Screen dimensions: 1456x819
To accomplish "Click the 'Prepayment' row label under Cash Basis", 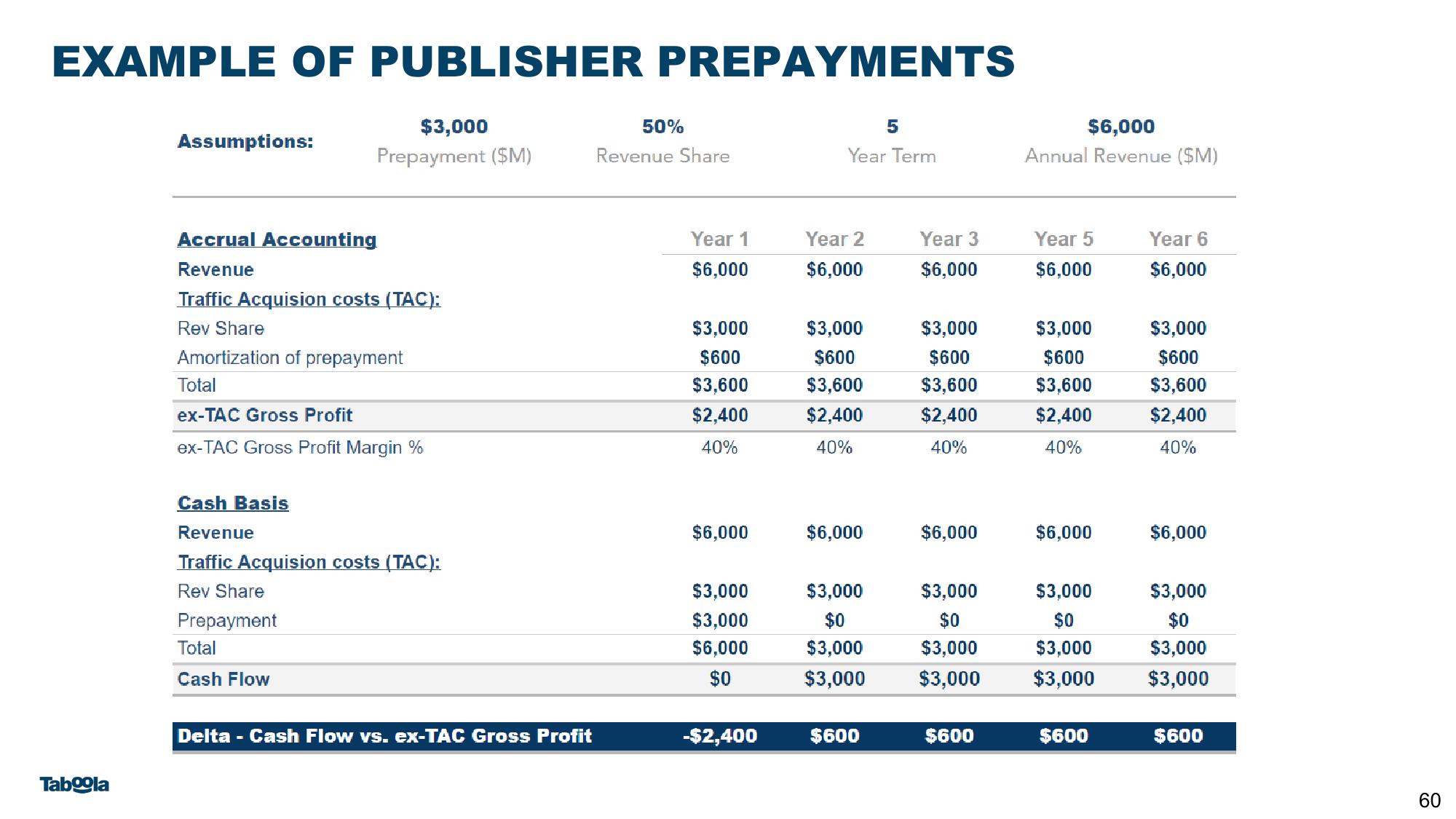I will tap(227, 621).
